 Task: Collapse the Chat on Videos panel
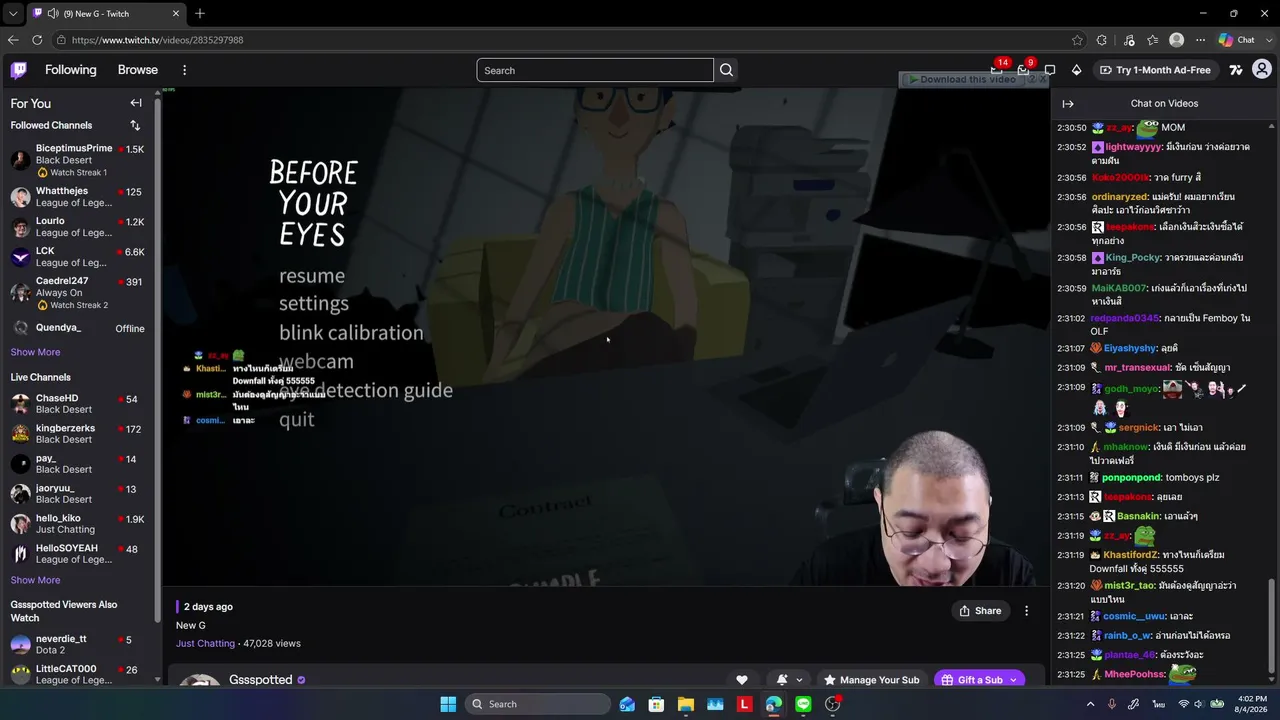[1068, 104]
